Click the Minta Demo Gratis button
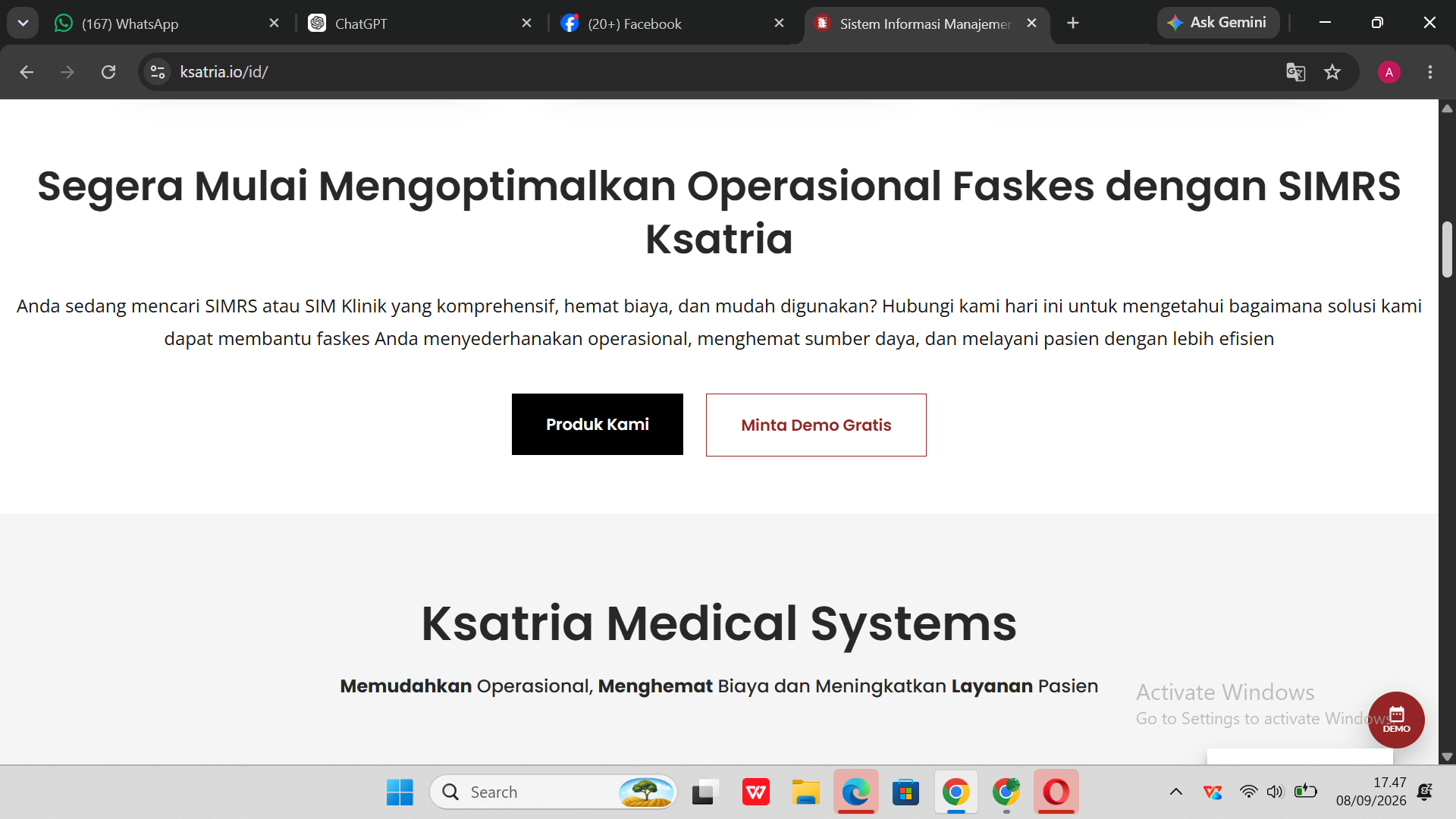This screenshot has width=1456, height=819. coord(816,425)
